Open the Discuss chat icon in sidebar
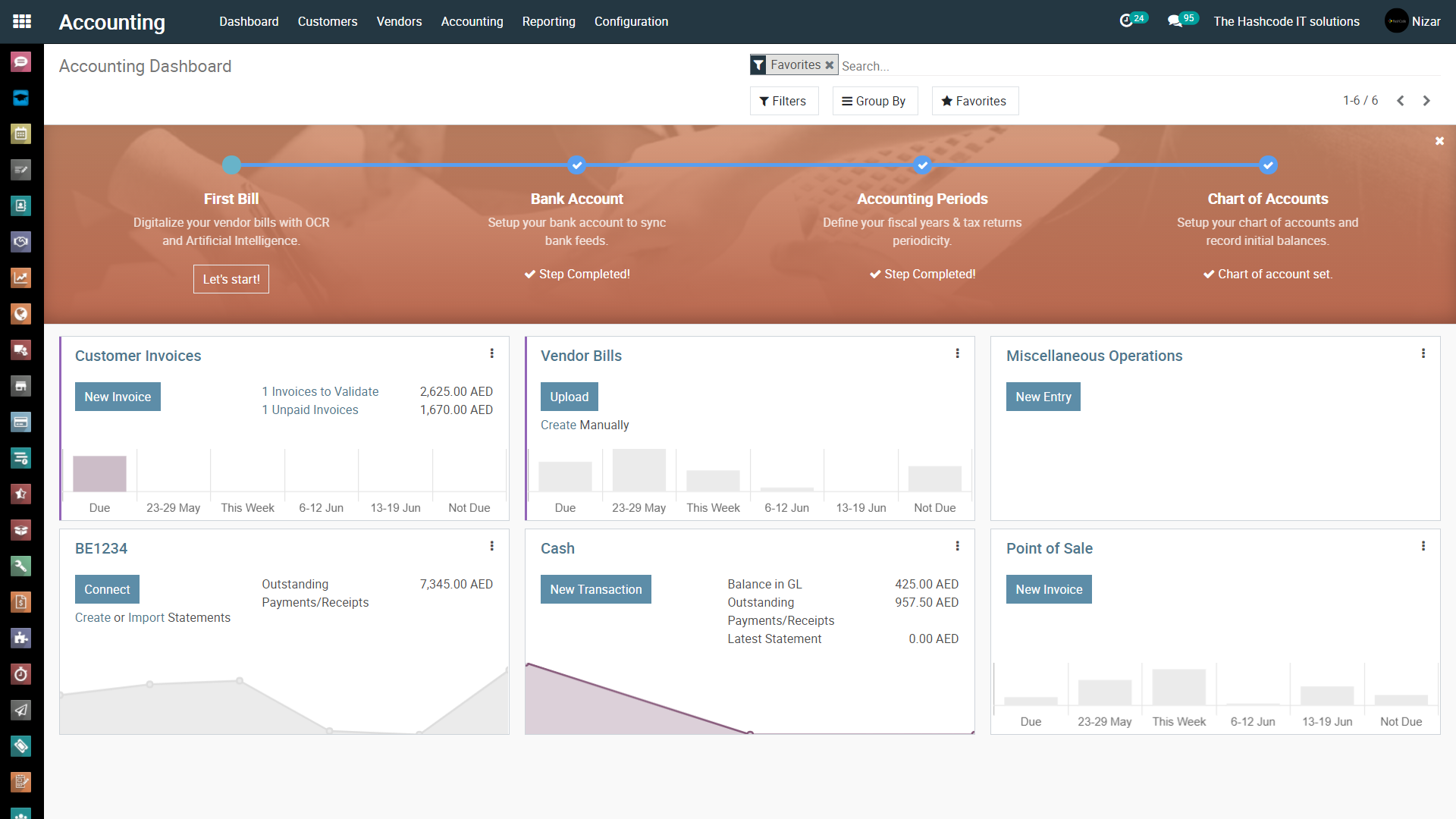Viewport: 1456px width, 819px height. (20, 61)
